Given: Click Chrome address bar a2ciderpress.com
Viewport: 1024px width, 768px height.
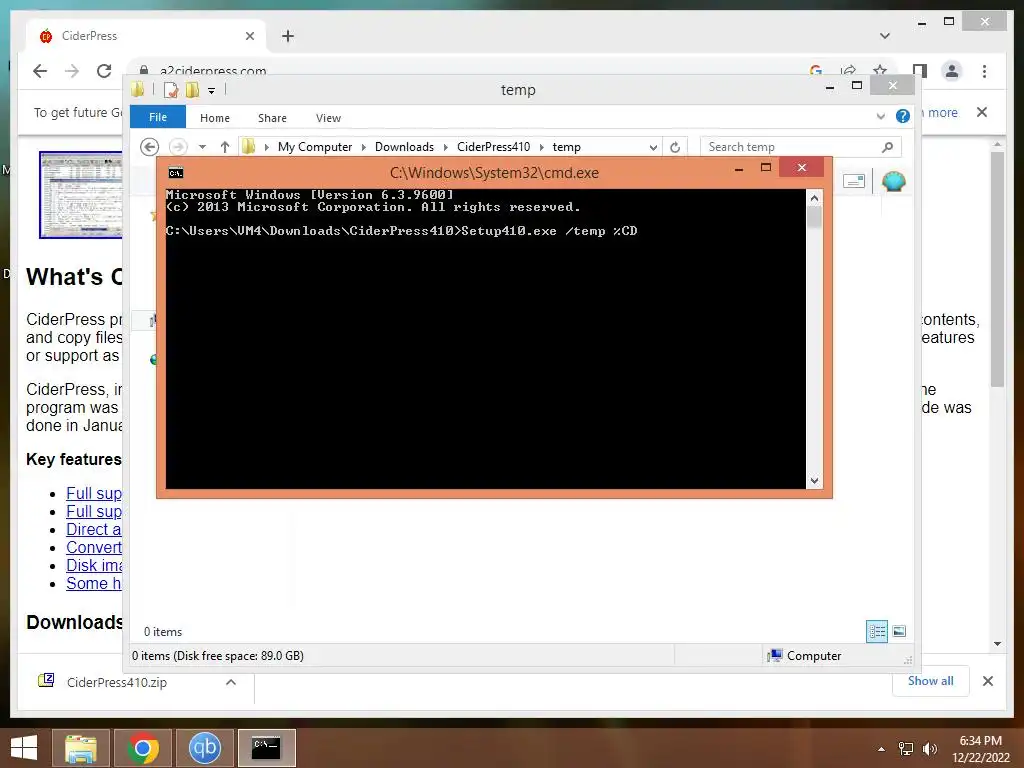Looking at the screenshot, I should click(213, 71).
